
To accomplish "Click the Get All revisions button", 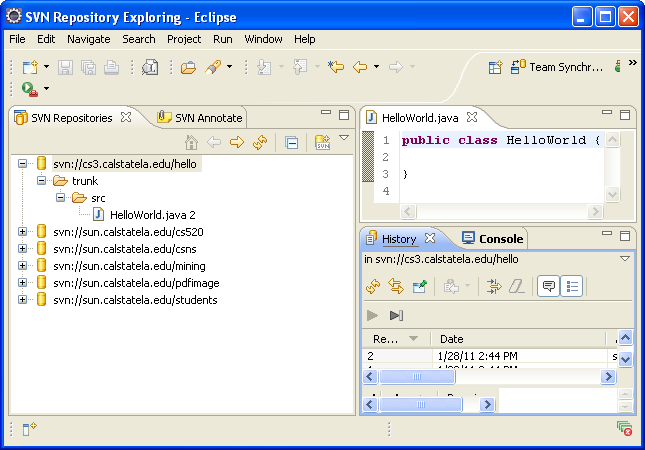I will pyautogui.click(x=396, y=315).
